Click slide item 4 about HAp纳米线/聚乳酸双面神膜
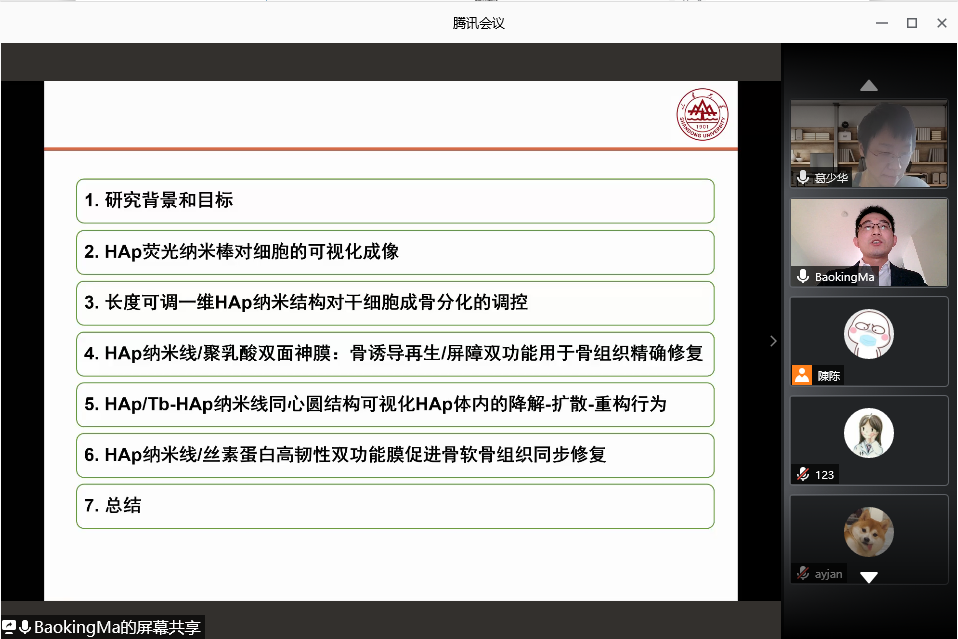Image resolution: width=958 pixels, height=639 pixels. pyautogui.click(x=395, y=354)
